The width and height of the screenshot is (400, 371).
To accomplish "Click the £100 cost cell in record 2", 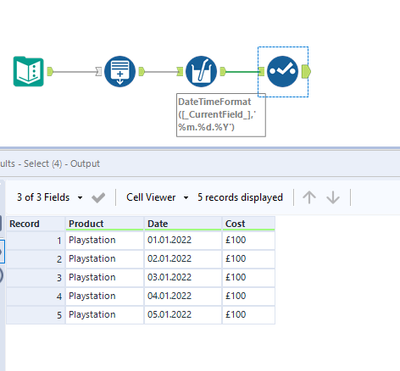I will coord(249,259).
